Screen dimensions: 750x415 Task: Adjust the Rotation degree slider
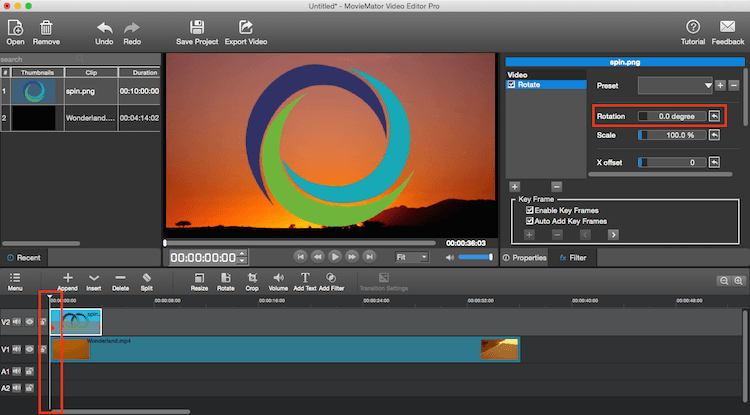tap(672, 116)
